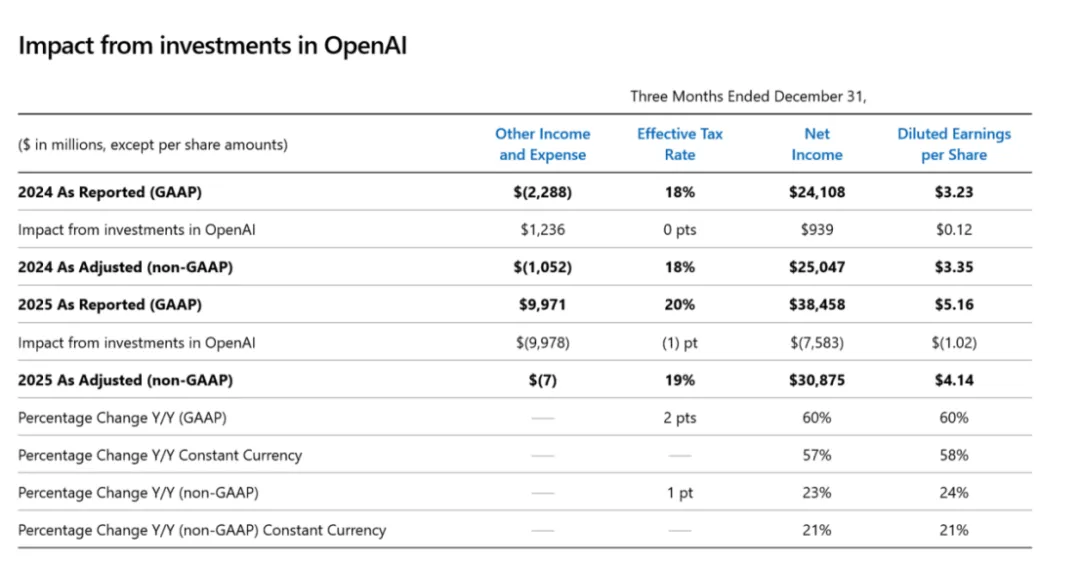The height and width of the screenshot is (563, 1080).
Task: Select the $30,875 adjusted net income cell
Action: [x=816, y=380]
